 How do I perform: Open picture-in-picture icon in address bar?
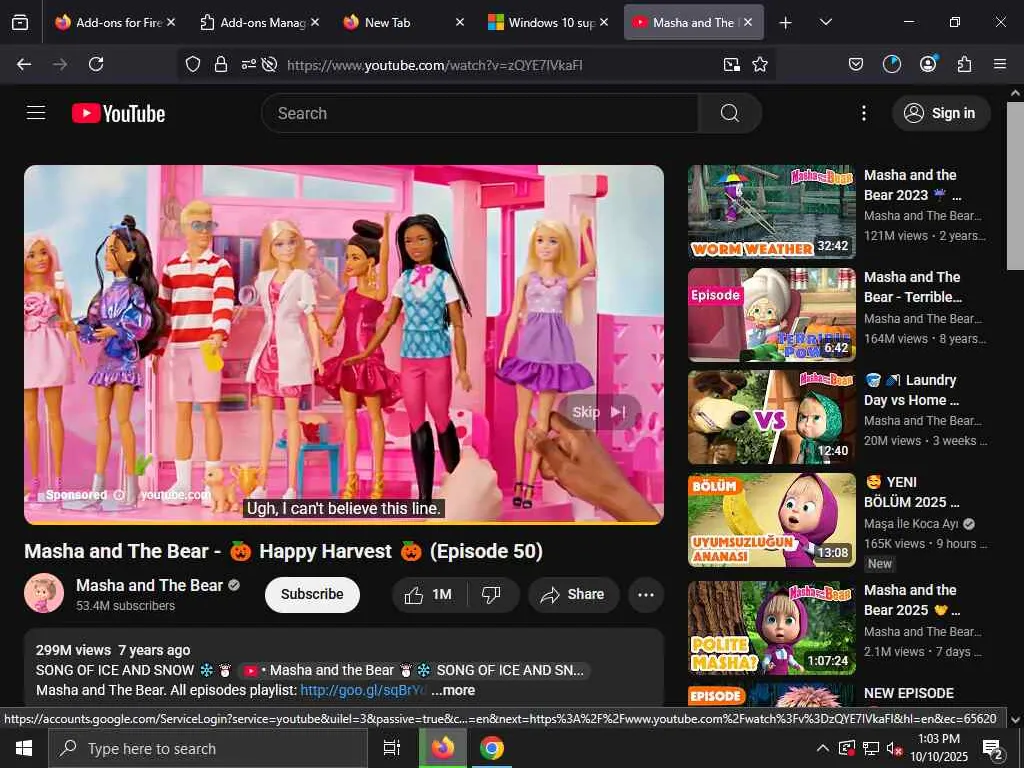(x=732, y=64)
